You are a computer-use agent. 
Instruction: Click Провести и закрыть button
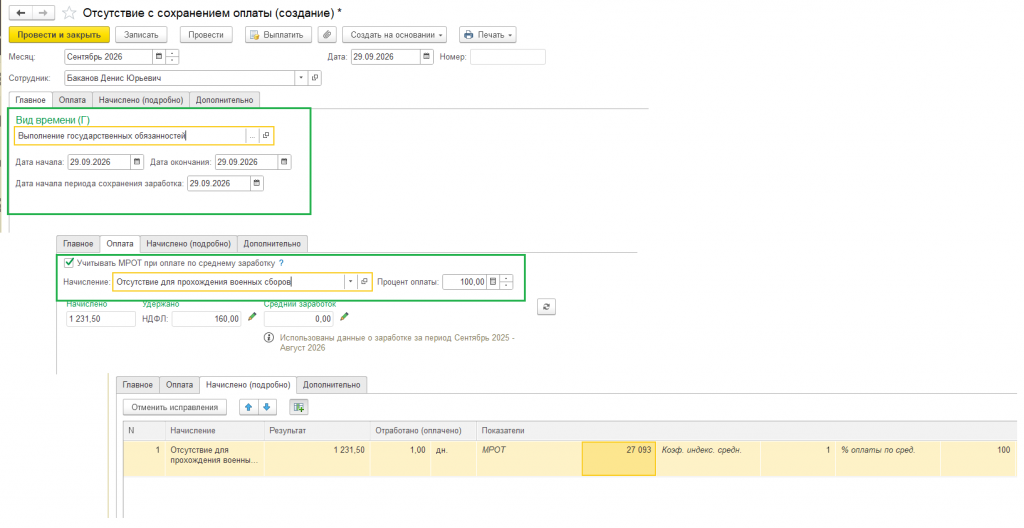[x=59, y=35]
